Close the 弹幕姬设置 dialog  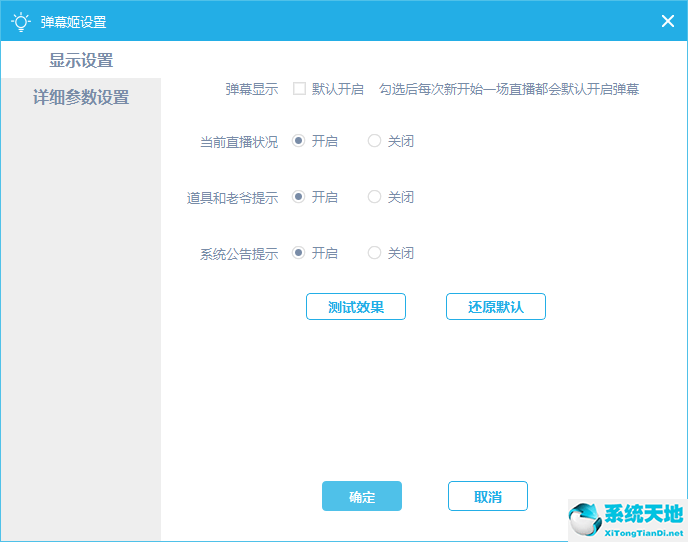click(667, 21)
